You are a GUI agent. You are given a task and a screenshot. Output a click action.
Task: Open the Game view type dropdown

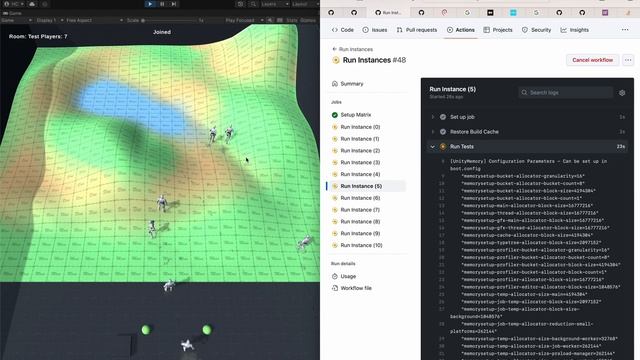tap(16, 20)
